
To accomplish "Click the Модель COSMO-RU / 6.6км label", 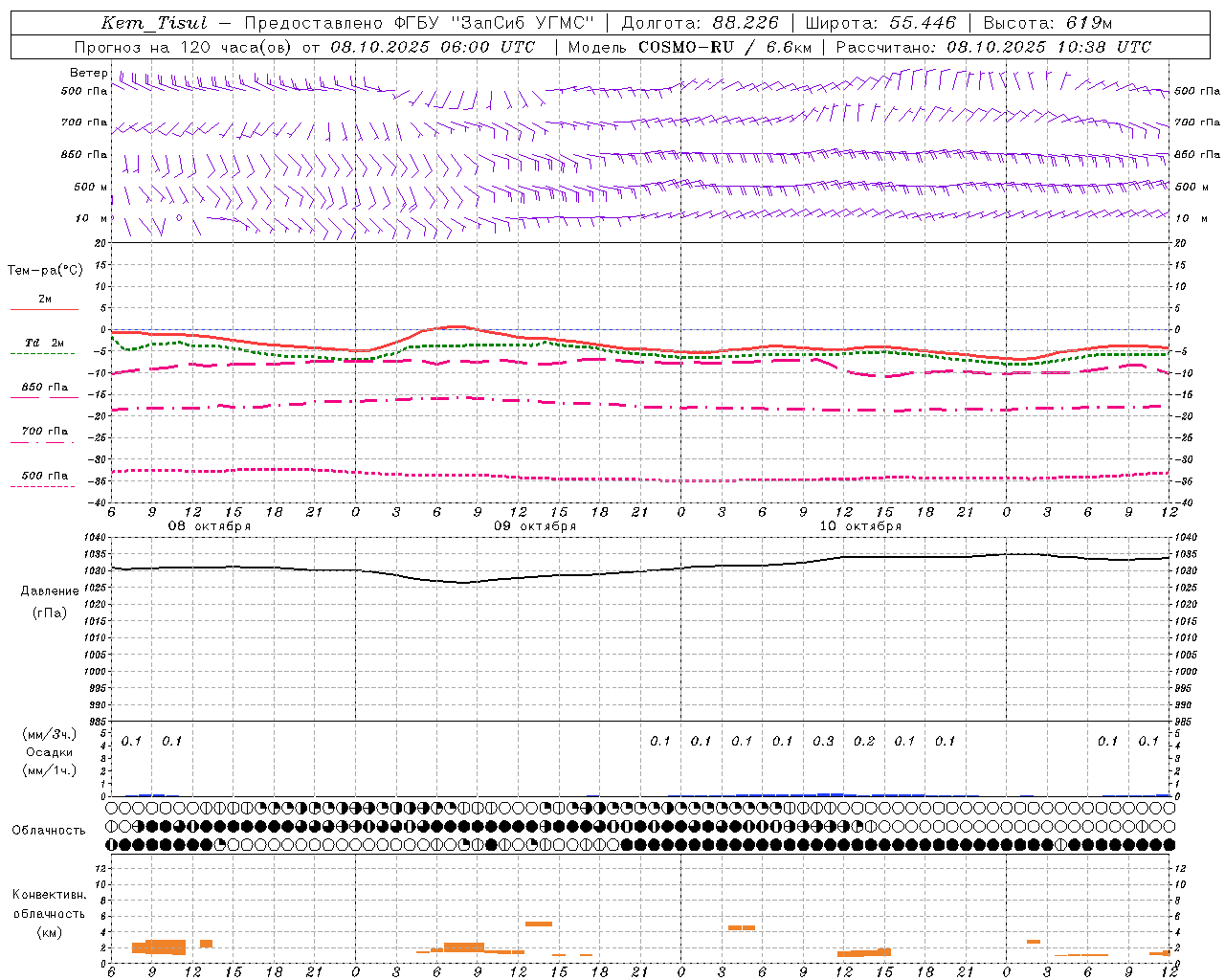I will [x=689, y=47].
